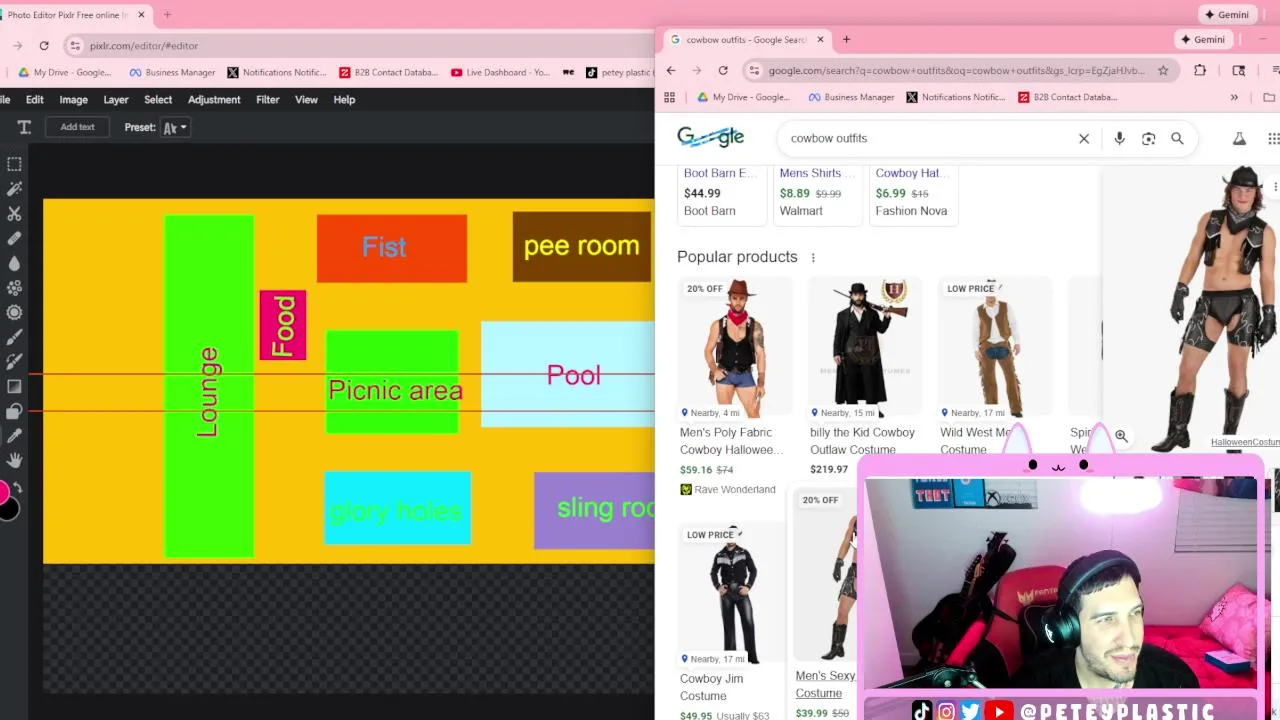Select the Disperse dots tool

(14, 287)
